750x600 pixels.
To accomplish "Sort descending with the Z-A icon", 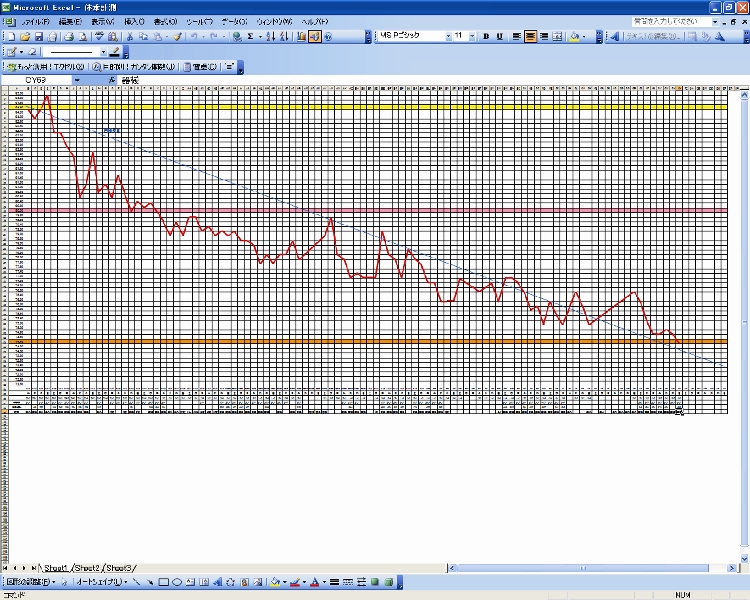I will (284, 36).
